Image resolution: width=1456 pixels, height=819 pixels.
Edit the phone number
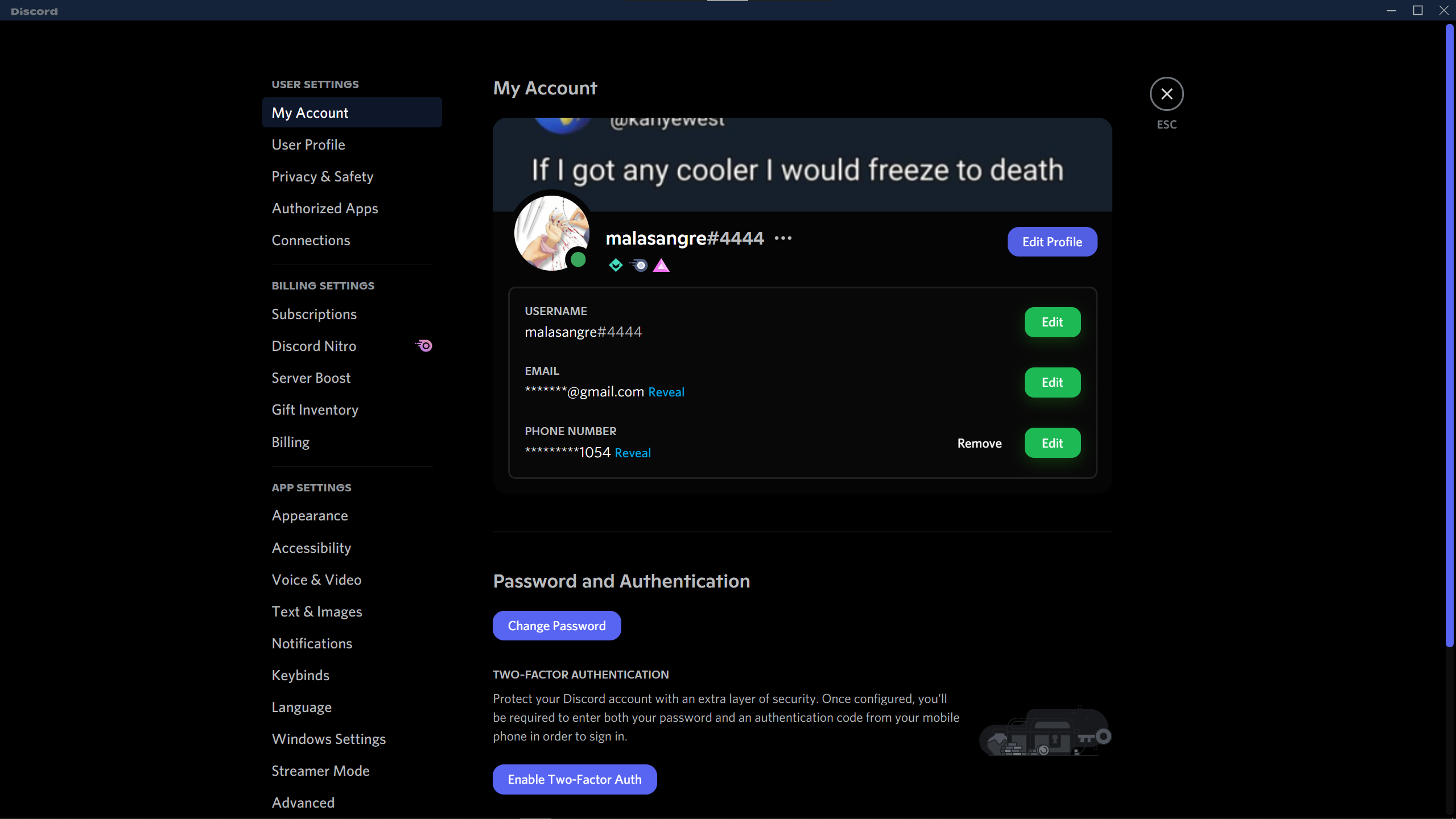pyautogui.click(x=1052, y=443)
